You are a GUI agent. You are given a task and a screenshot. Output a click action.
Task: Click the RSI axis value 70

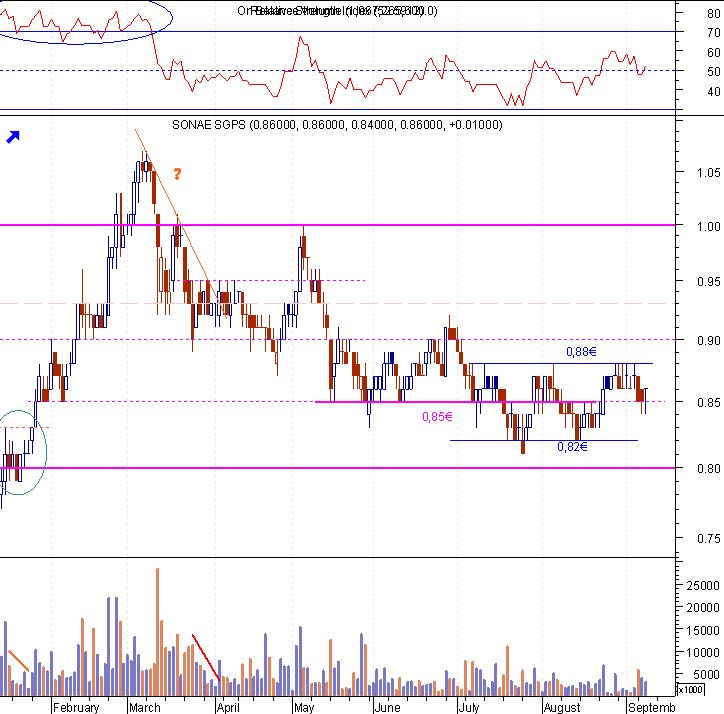click(x=713, y=32)
